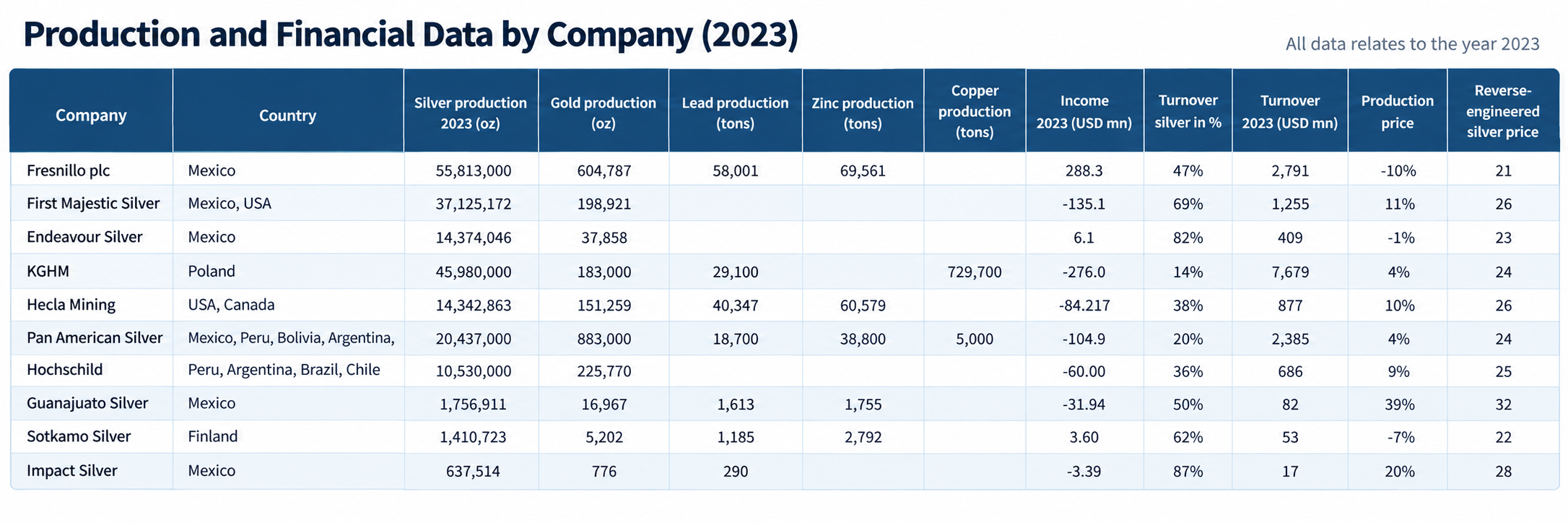Click gold production value 776
This screenshot has width=1568, height=523.
point(604,472)
